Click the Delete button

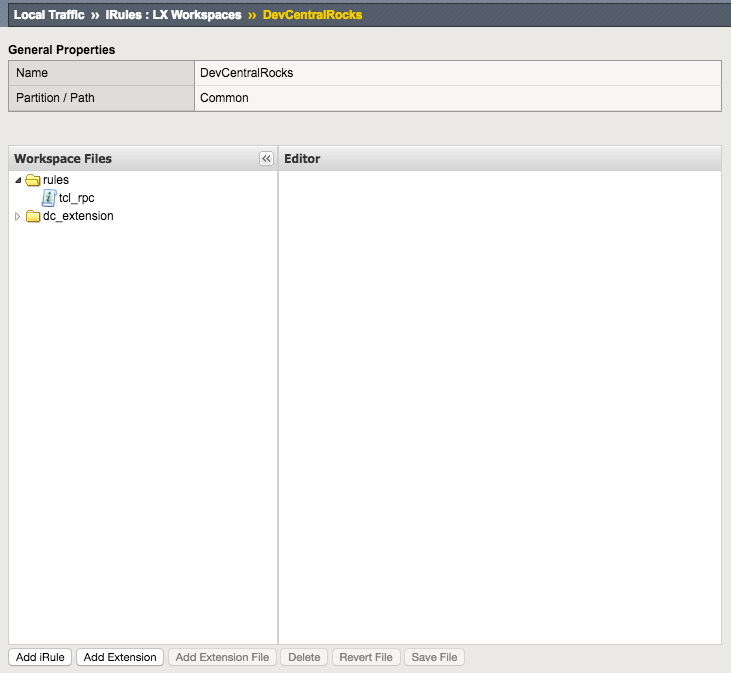[304, 657]
